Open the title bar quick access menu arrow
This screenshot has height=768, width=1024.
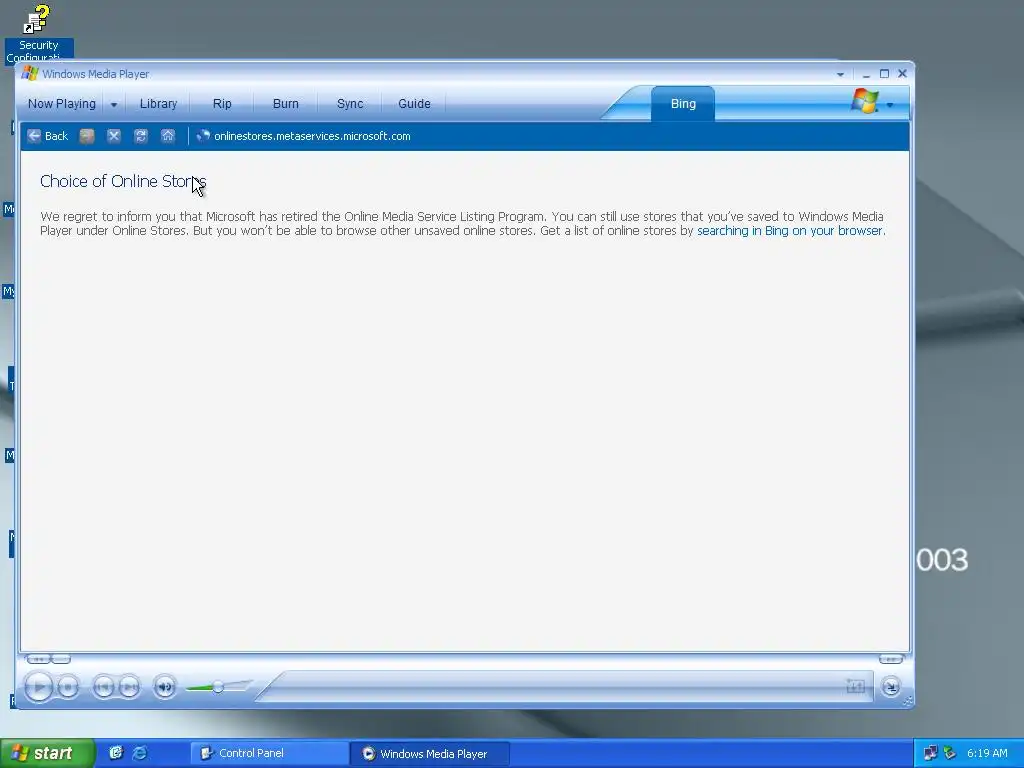pyautogui.click(x=840, y=74)
